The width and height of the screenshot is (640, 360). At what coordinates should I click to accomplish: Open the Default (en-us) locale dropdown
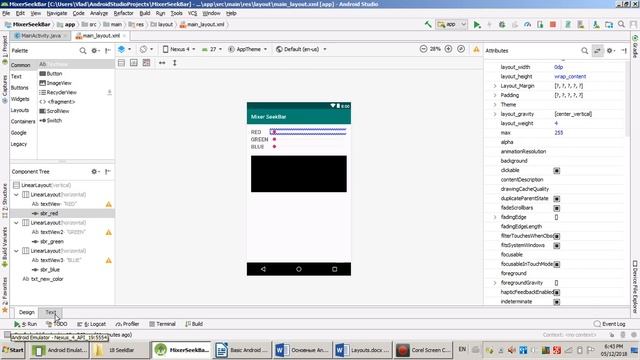tap(301, 49)
